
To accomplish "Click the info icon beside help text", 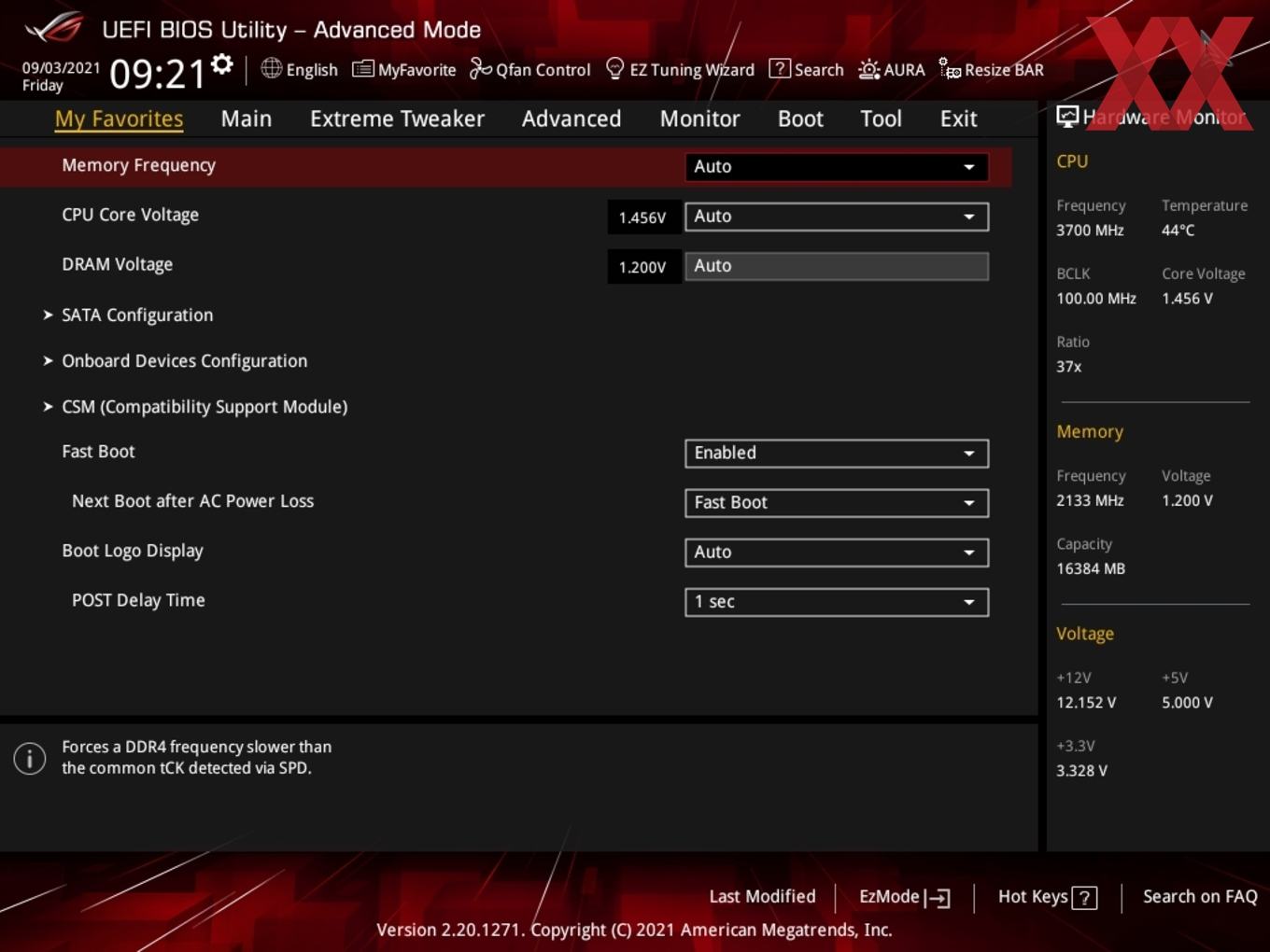I will tap(30, 758).
